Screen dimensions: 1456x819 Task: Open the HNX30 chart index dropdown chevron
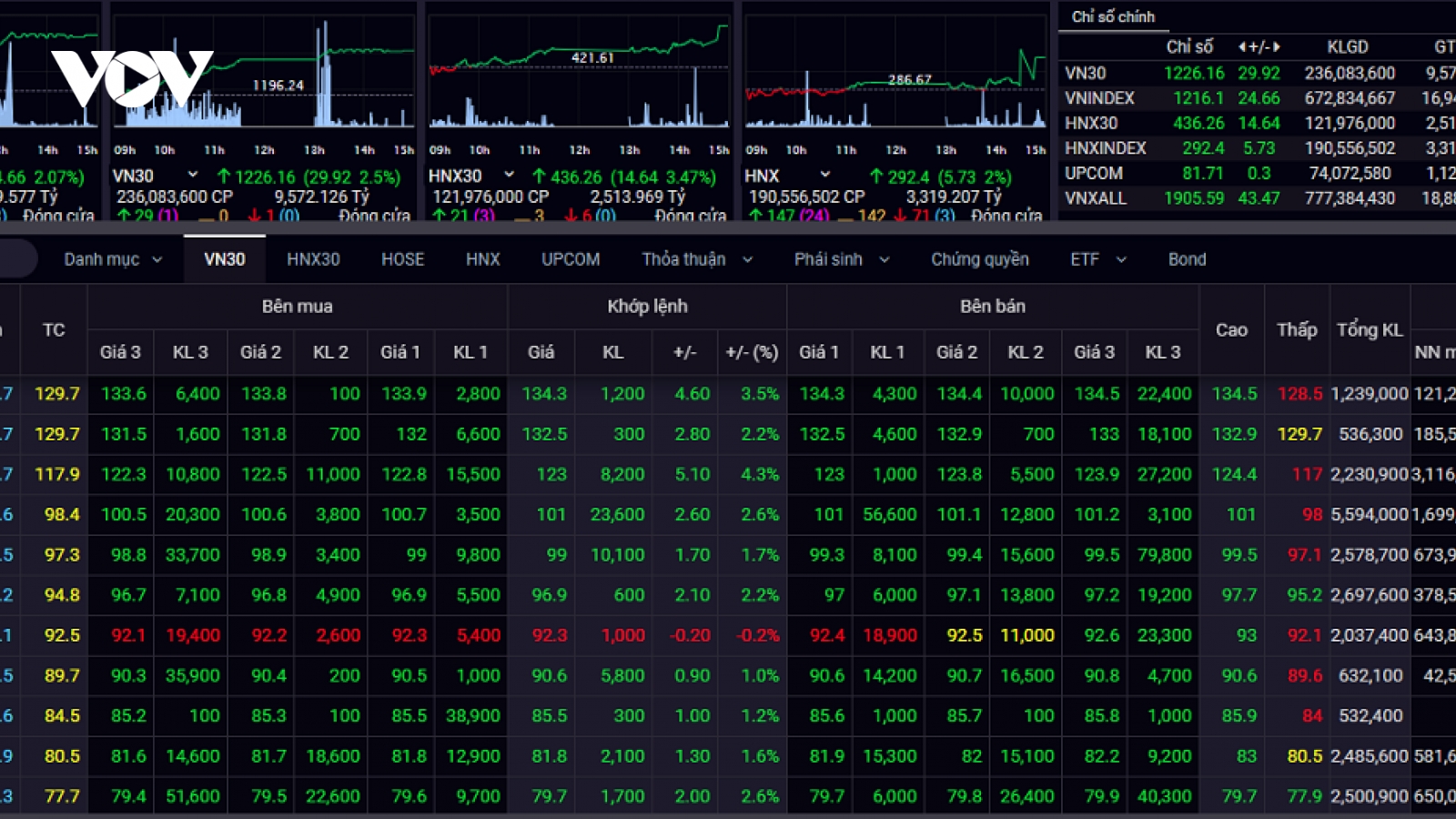(510, 175)
